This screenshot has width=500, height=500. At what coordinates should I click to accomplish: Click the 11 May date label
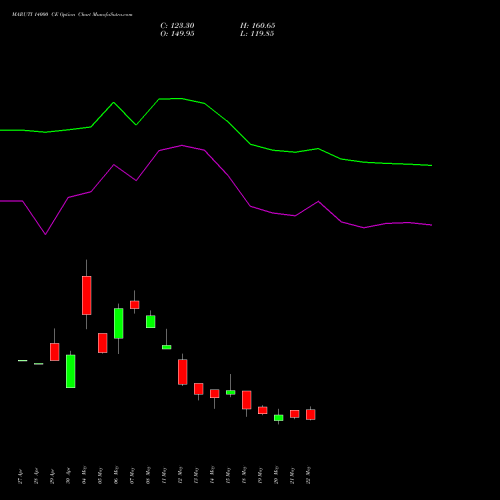point(164,475)
